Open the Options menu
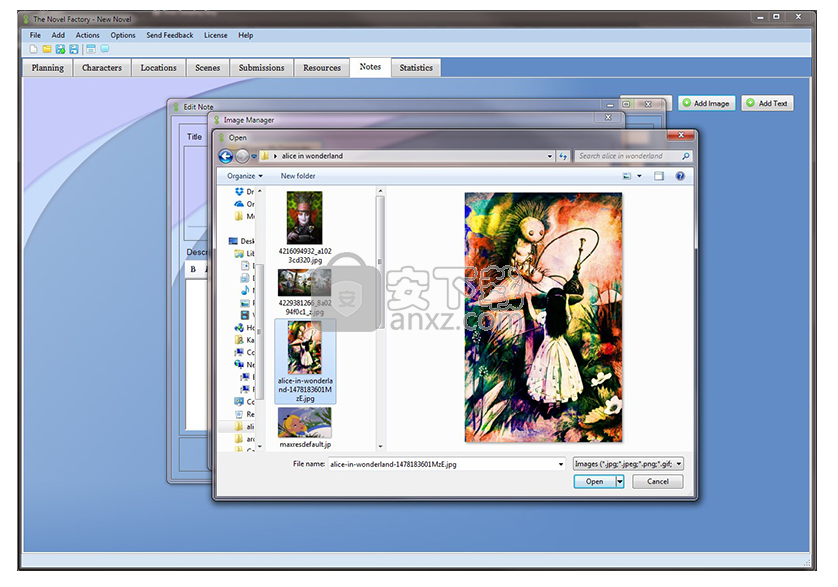Image resolution: width=838 pixels, height=587 pixels. 123,35
